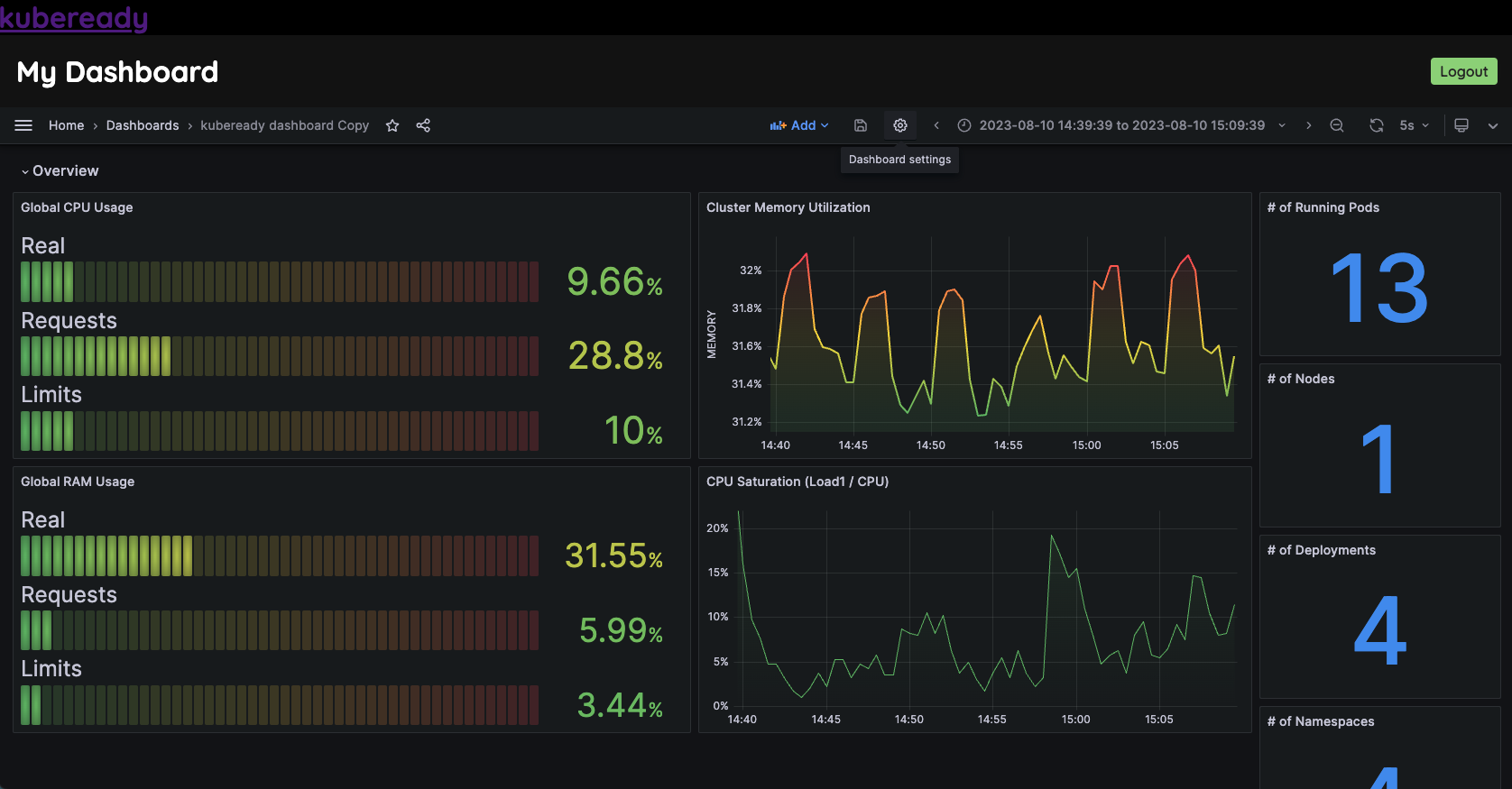
Task: Click the deployments count 4
Action: [x=1379, y=630]
